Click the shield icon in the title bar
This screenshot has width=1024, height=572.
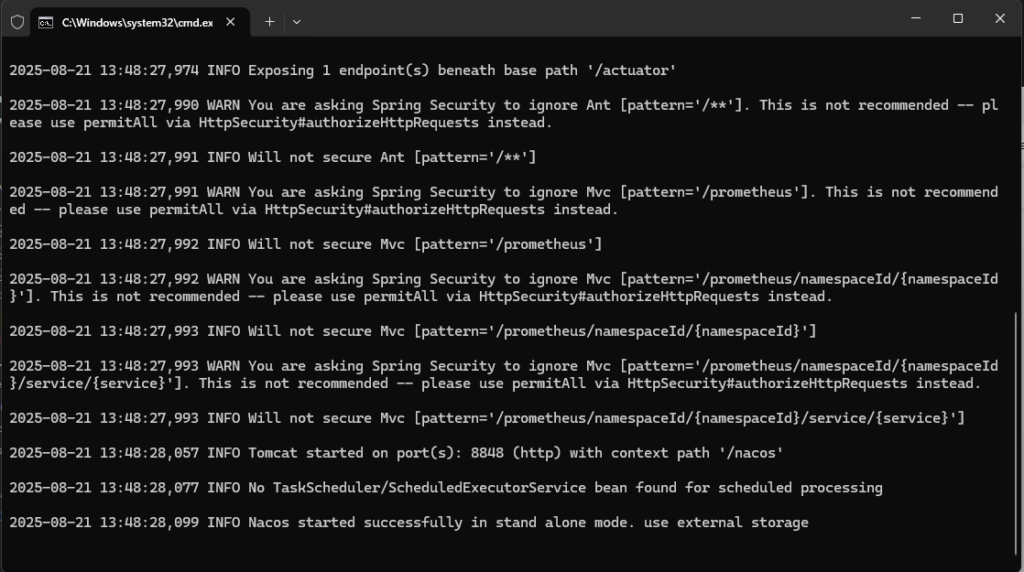pos(17,21)
